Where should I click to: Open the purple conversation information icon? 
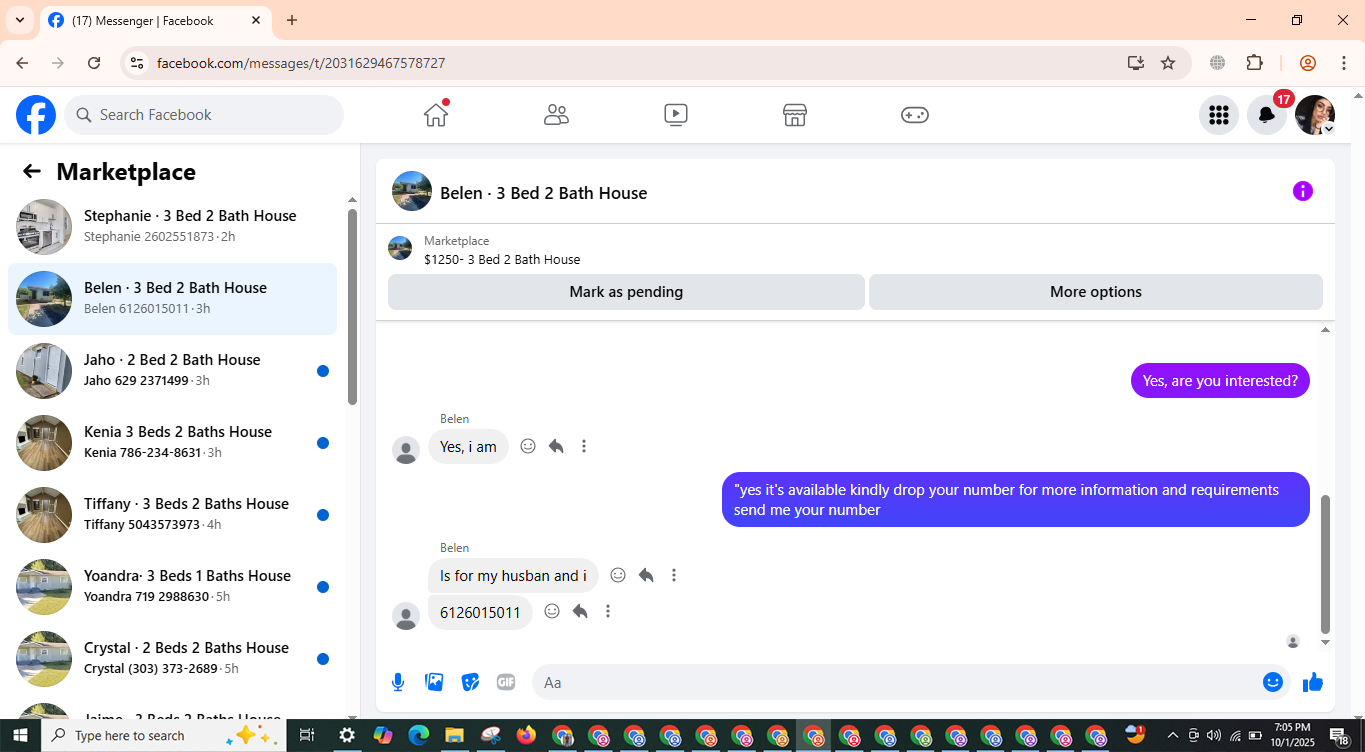coord(1302,191)
